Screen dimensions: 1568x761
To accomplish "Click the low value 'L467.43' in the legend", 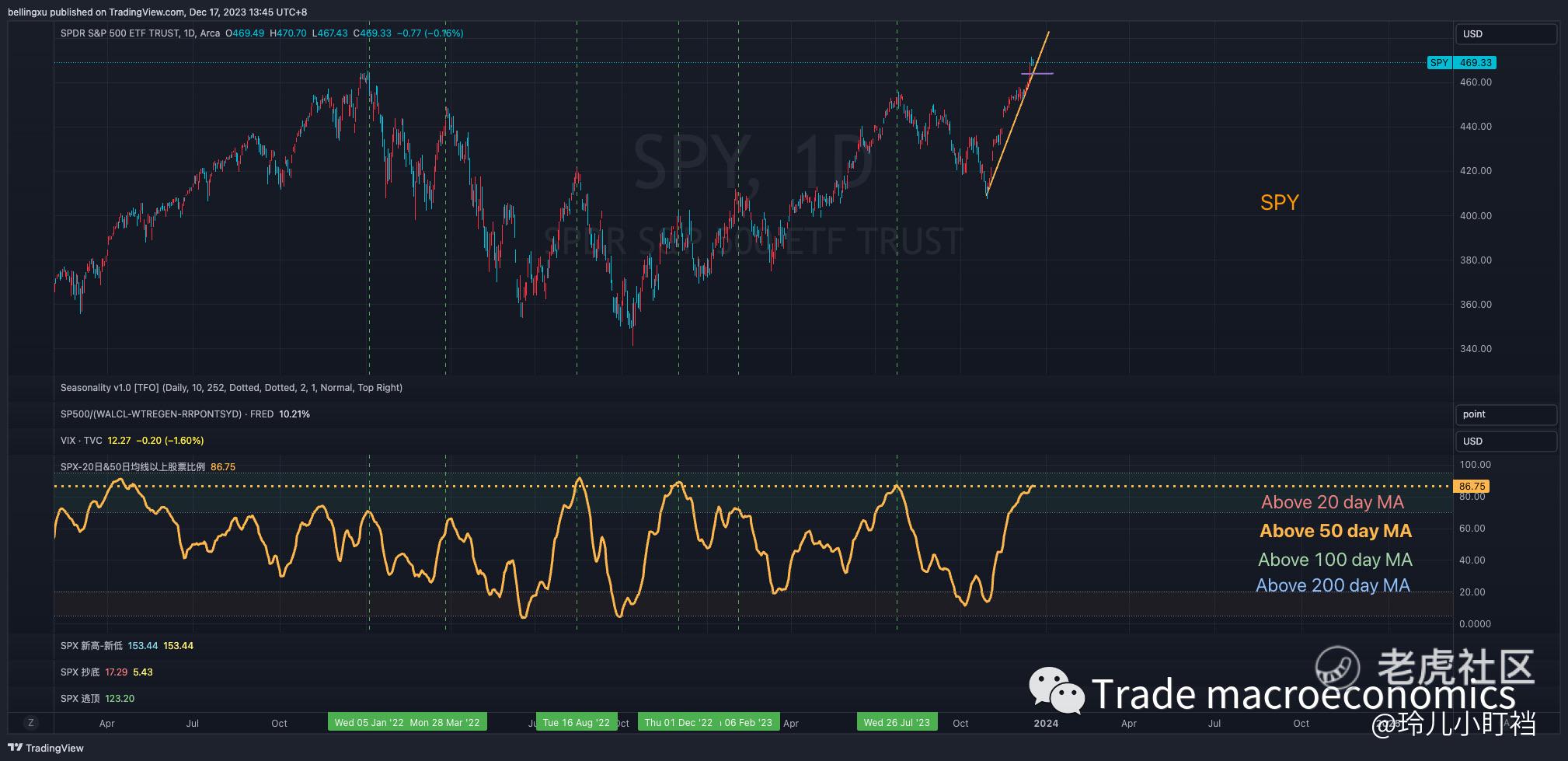I will click(x=330, y=33).
